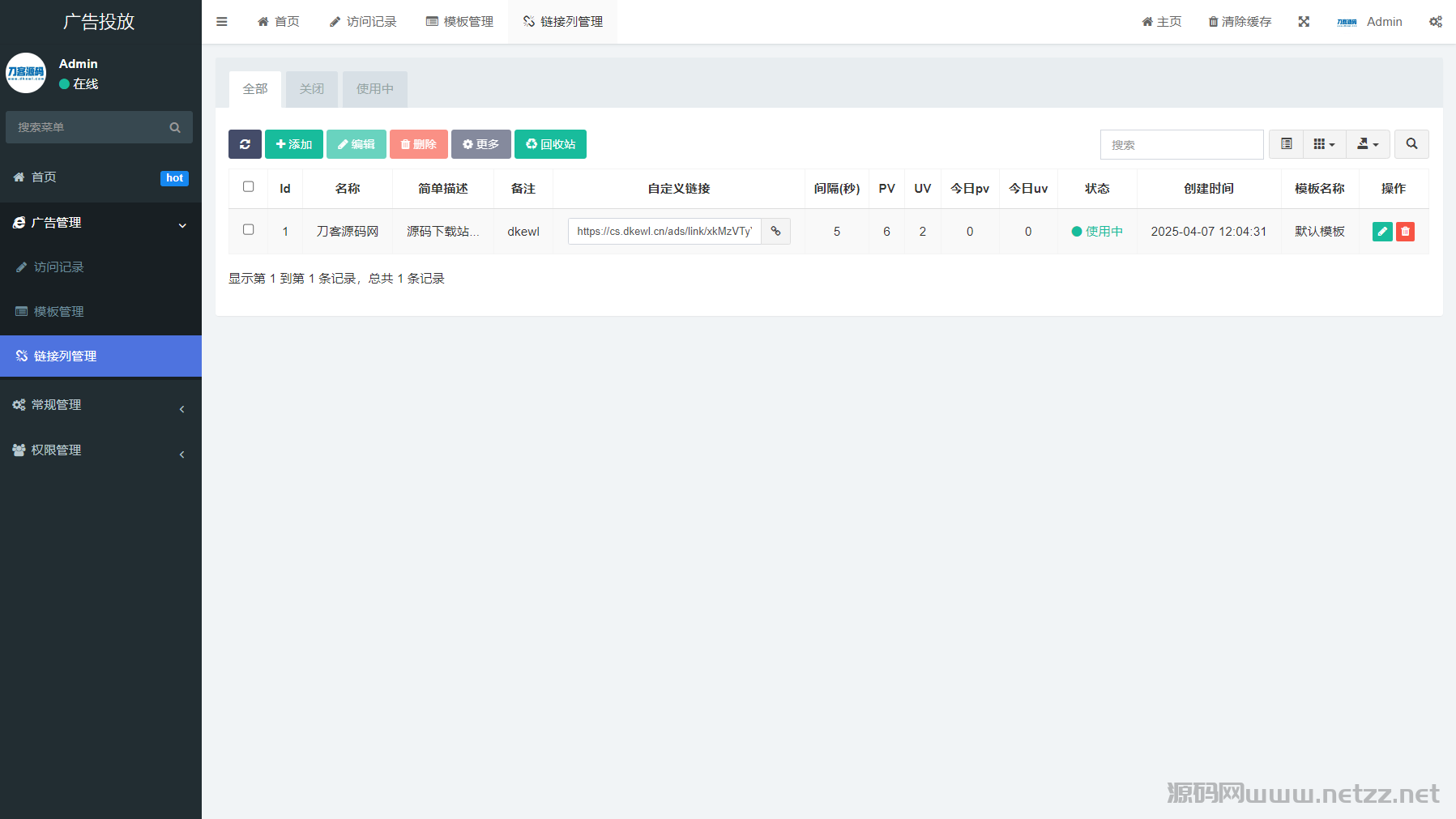Open 模板管理 in the sidebar

point(100,312)
